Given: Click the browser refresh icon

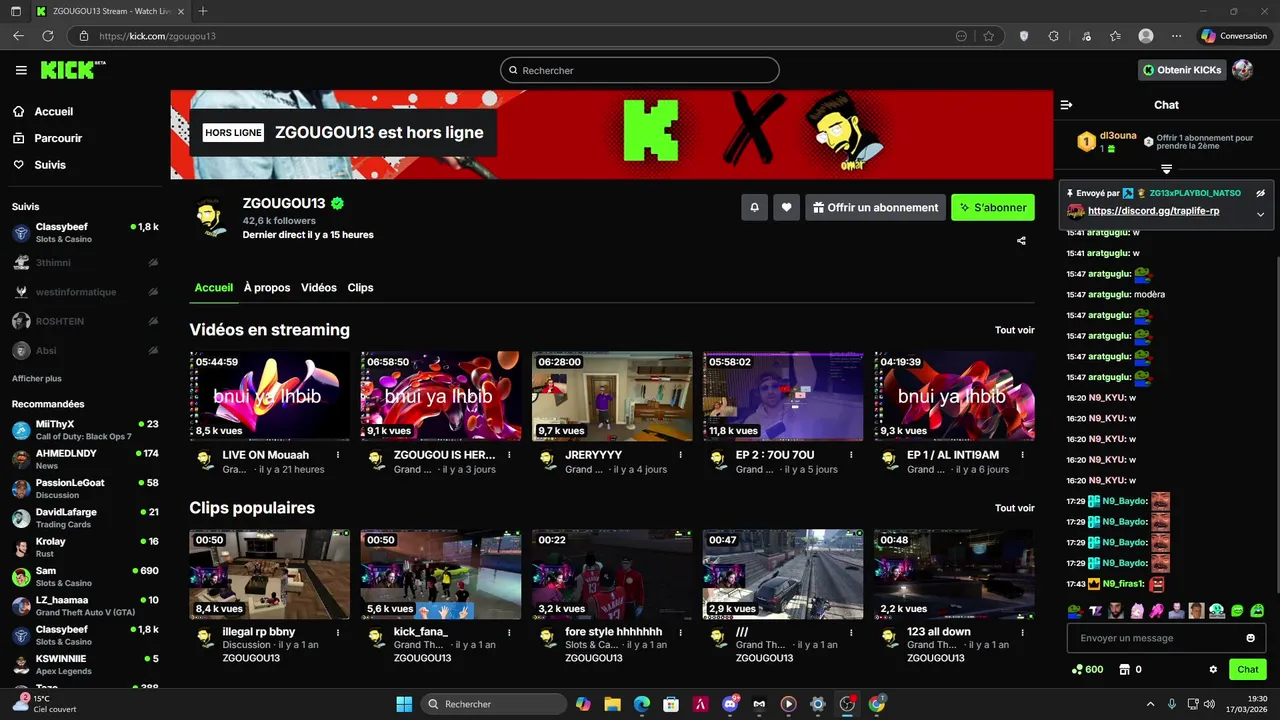Looking at the screenshot, I should (47, 36).
